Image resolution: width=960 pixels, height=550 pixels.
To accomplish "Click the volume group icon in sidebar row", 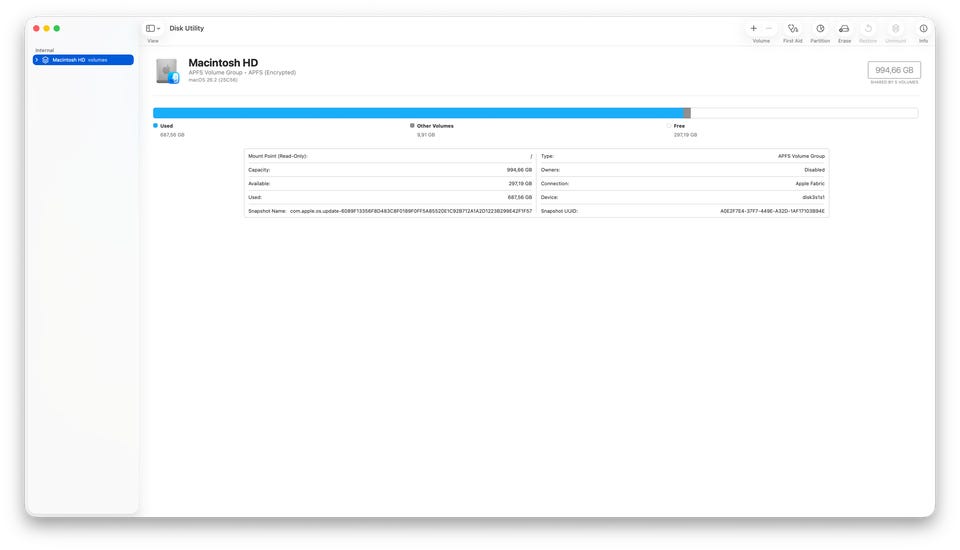I will tap(45, 60).
